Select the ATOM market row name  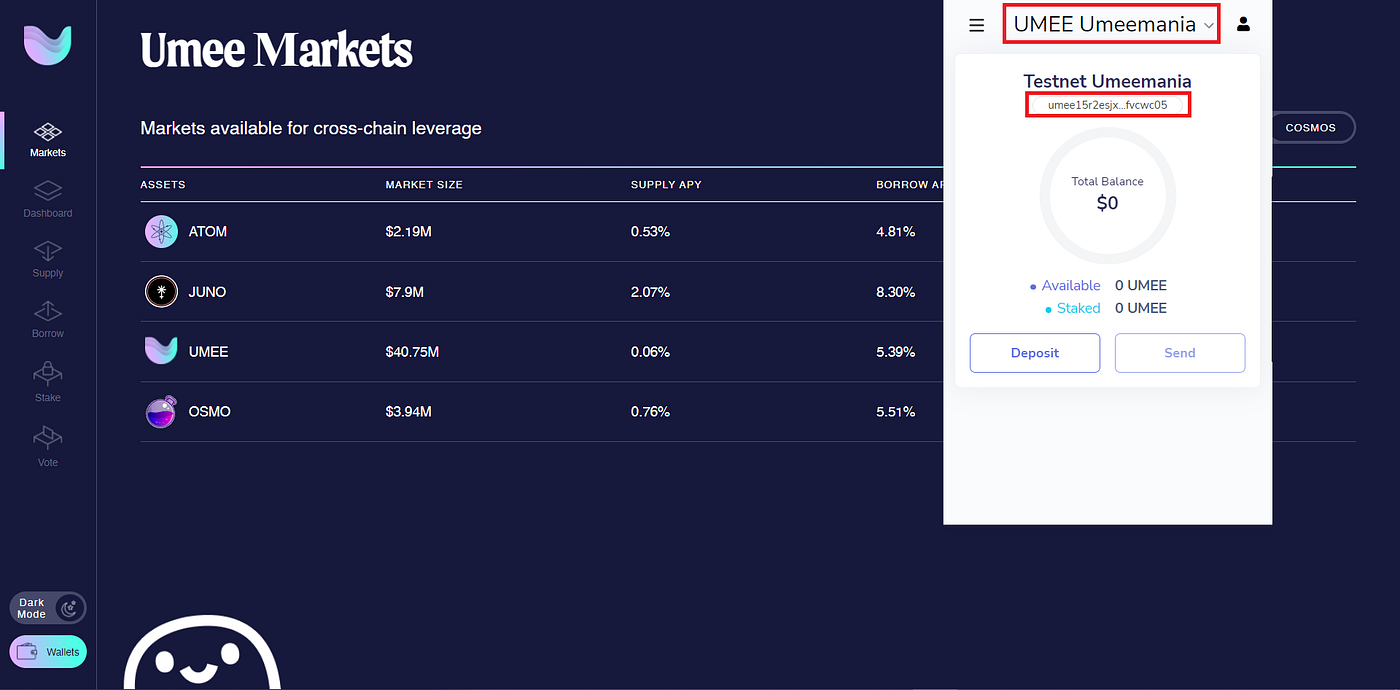pos(208,231)
